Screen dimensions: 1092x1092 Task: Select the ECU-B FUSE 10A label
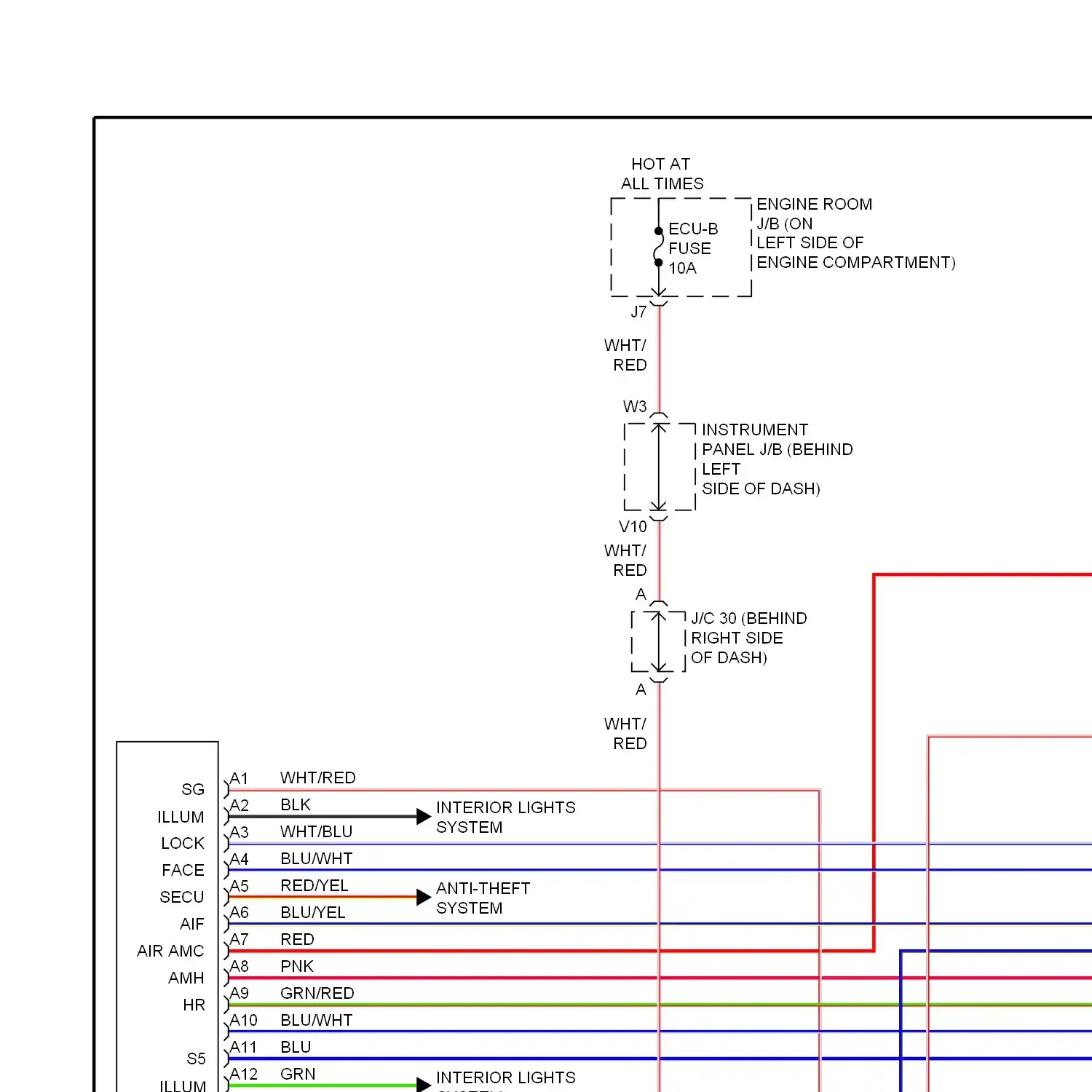(x=693, y=248)
